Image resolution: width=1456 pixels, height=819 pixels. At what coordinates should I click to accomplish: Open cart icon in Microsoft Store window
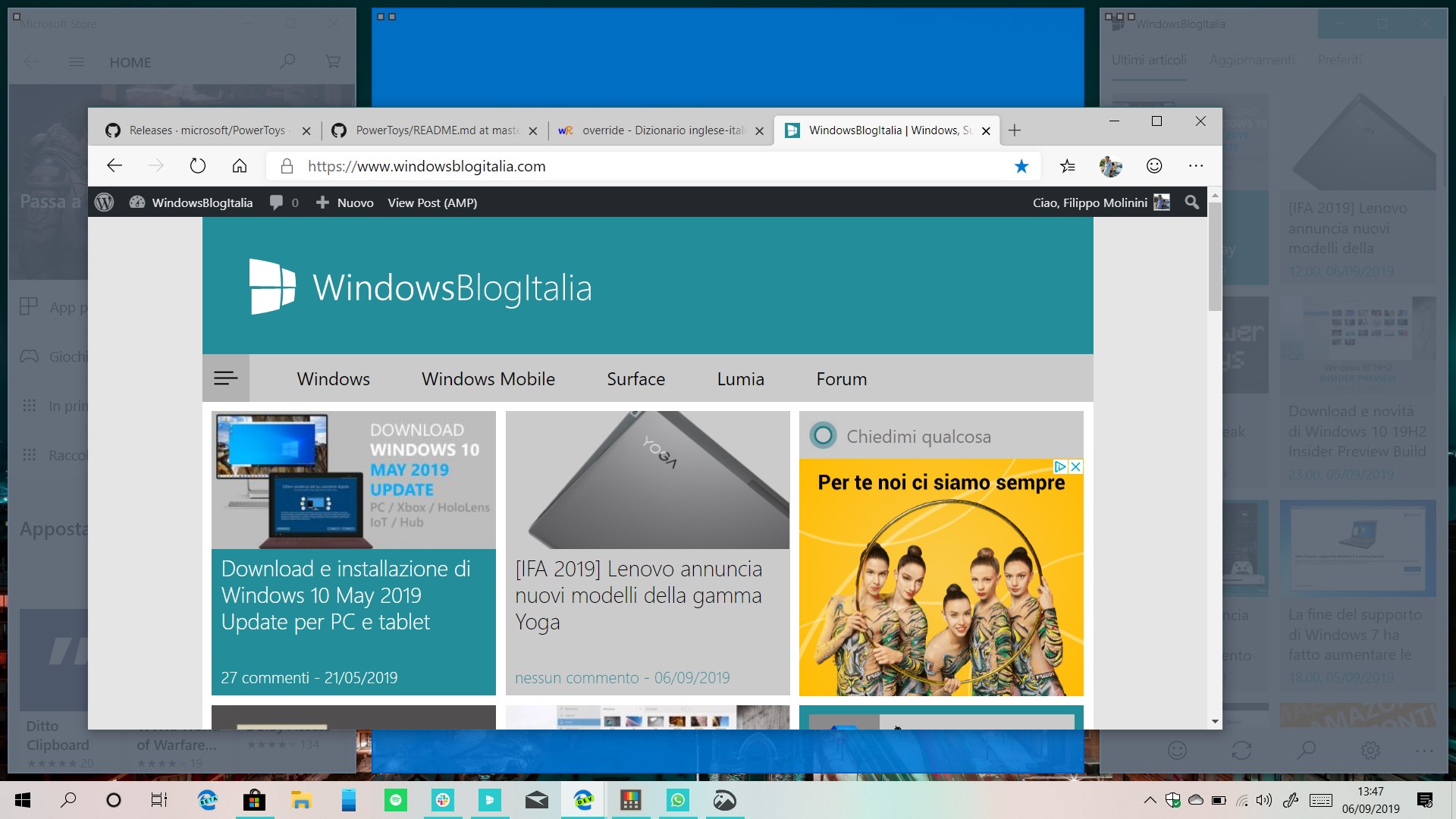tap(333, 61)
